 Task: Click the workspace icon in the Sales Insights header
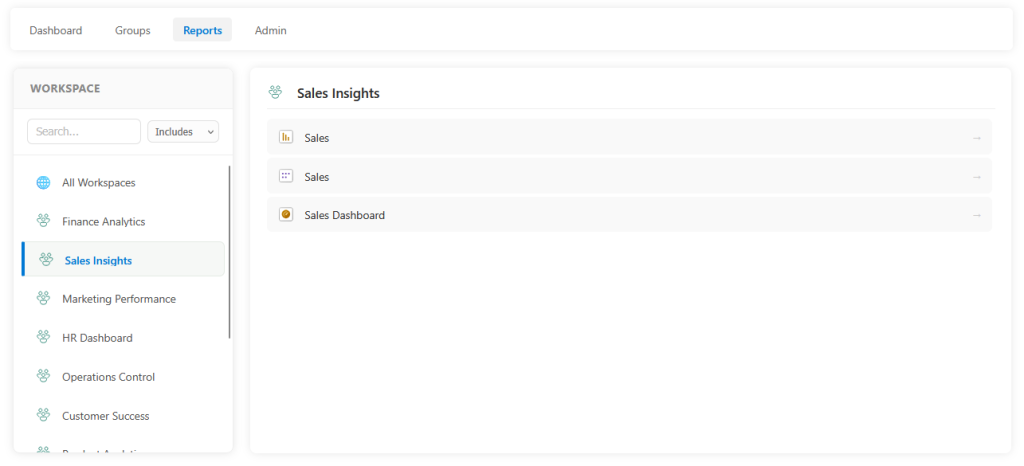coord(275,93)
